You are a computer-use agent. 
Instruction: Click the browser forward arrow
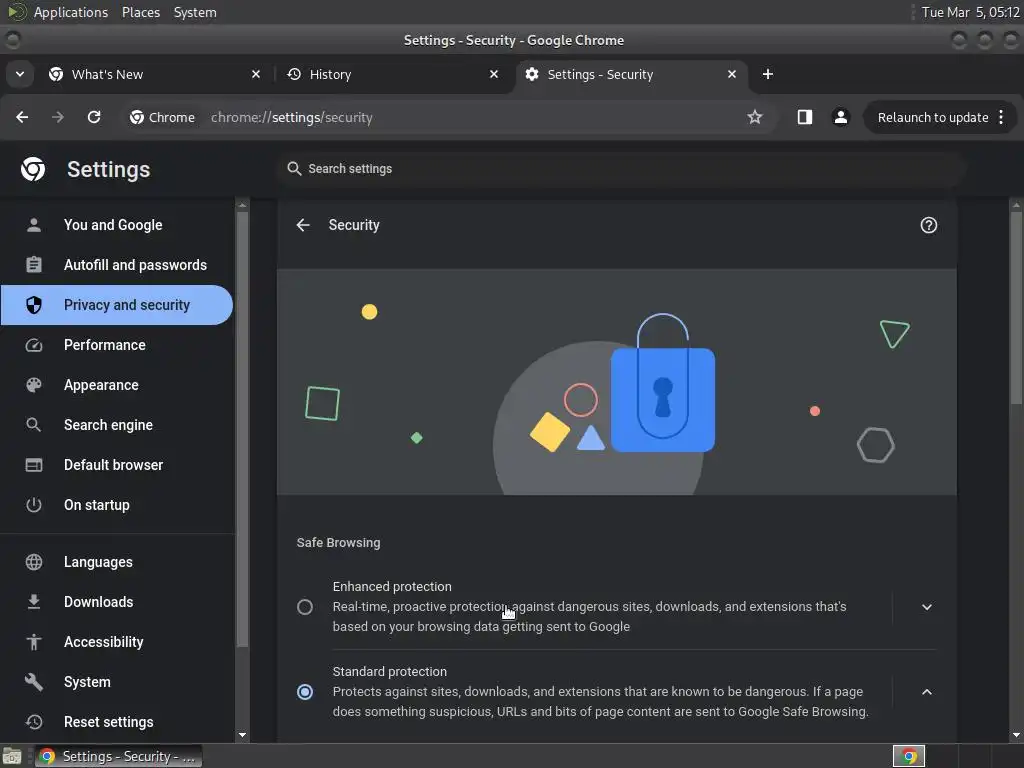[x=57, y=117]
